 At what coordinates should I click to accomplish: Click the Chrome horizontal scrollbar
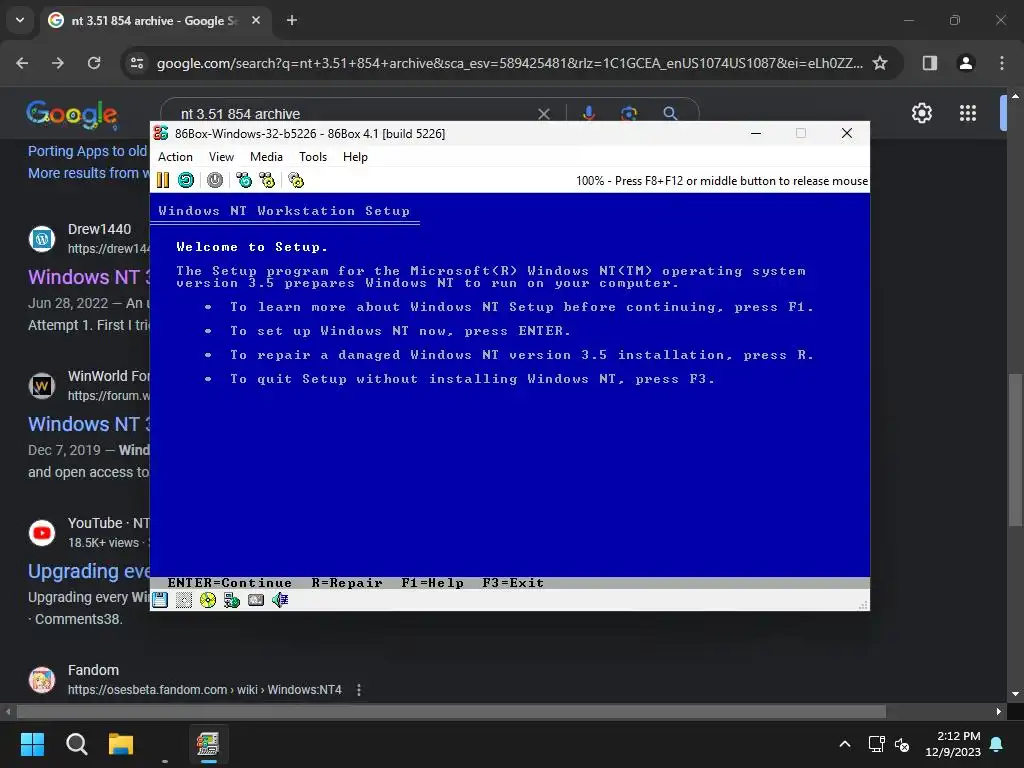451,711
